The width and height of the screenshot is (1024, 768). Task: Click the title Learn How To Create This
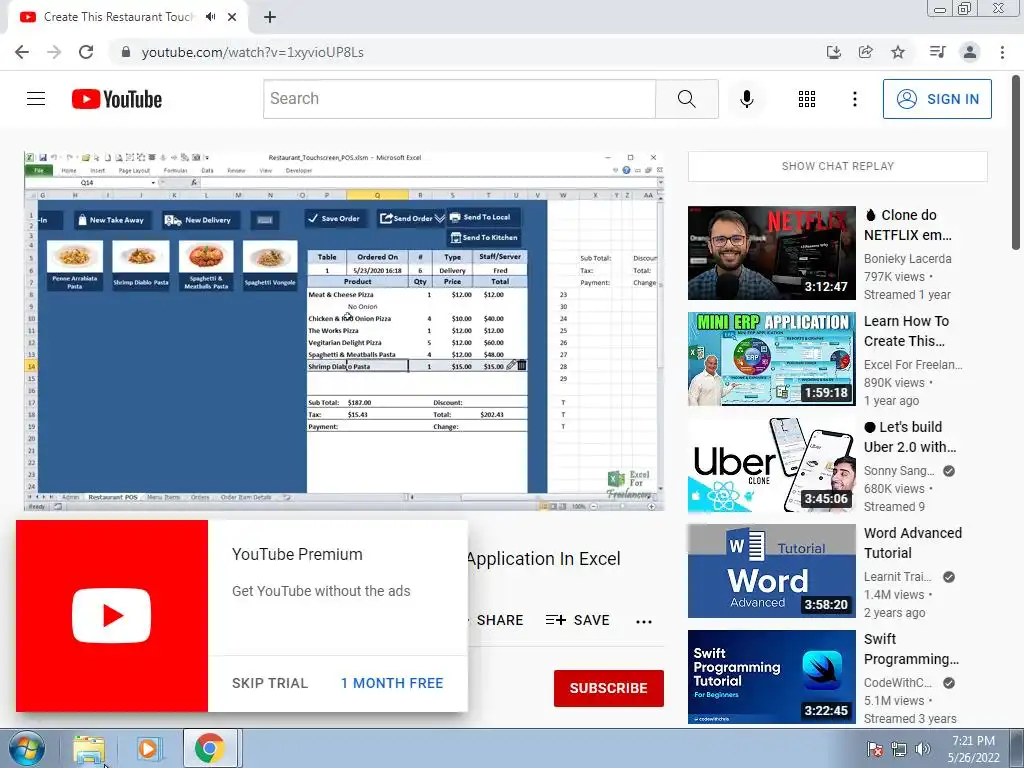click(906, 331)
